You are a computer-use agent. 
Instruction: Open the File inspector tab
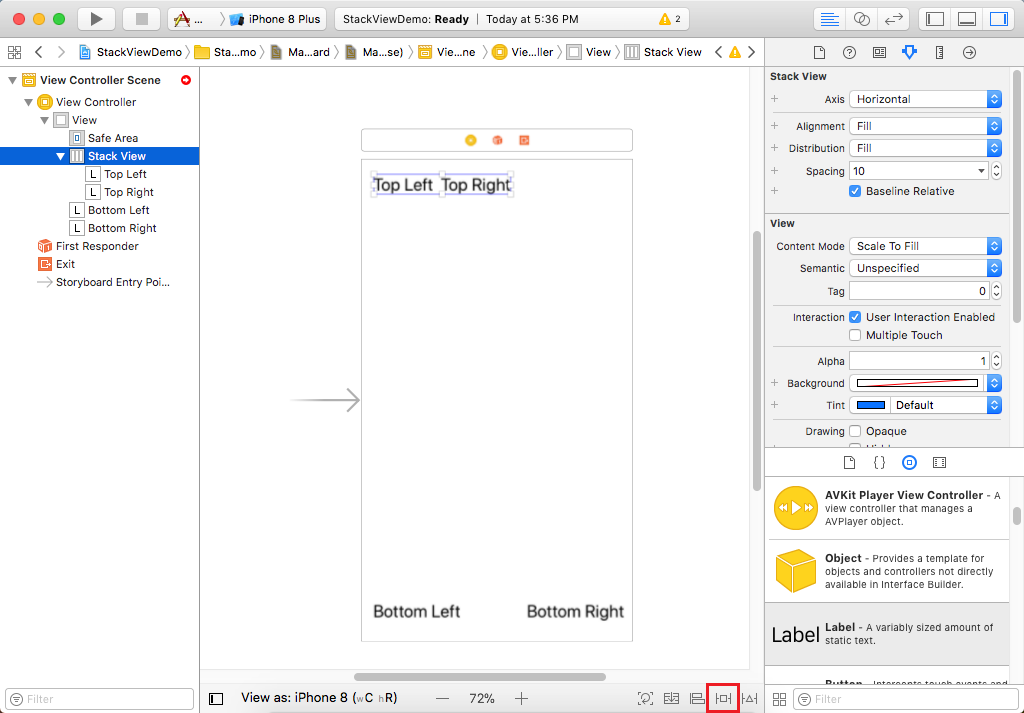[818, 52]
